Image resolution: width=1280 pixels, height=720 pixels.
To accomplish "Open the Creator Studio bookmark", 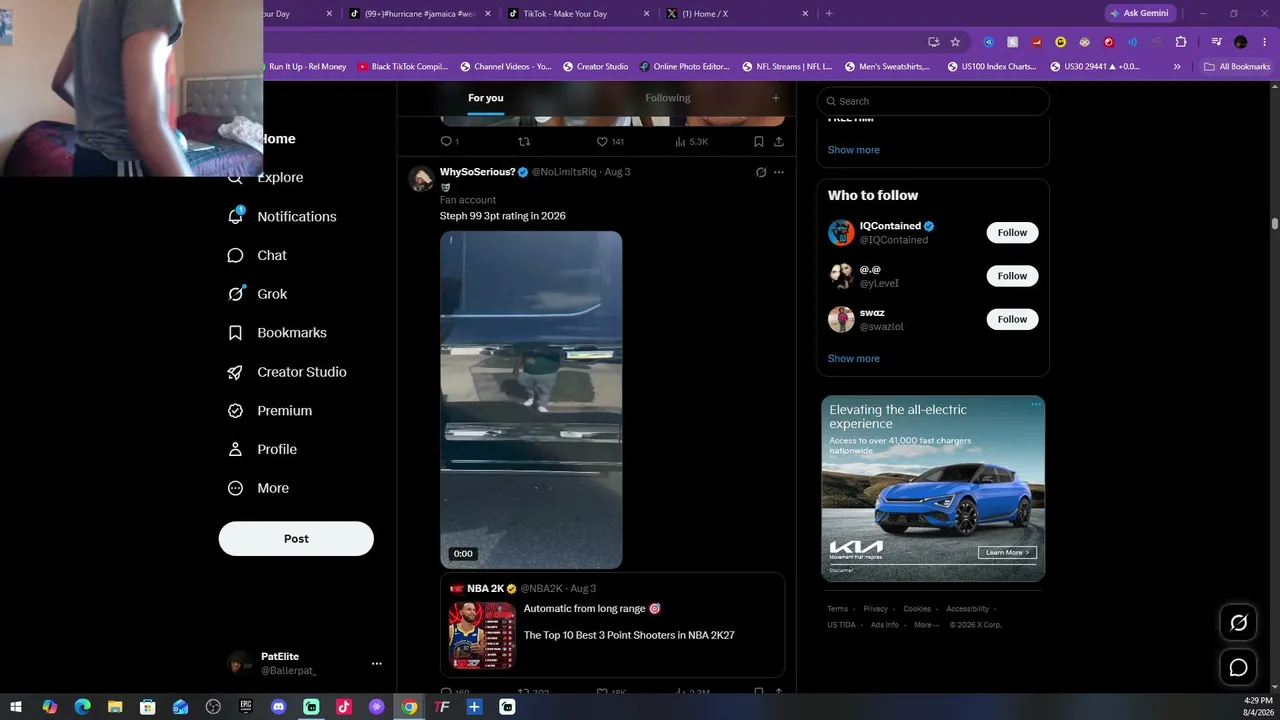I will click(596, 67).
